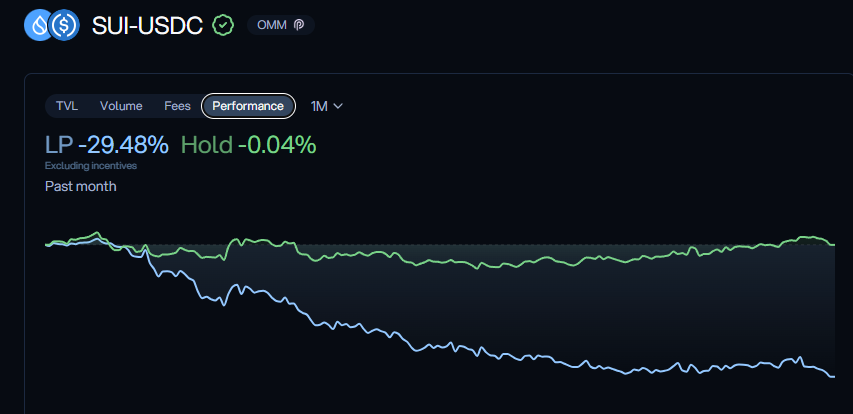
Task: Click the SUI-USDC pool title
Action: [147, 26]
